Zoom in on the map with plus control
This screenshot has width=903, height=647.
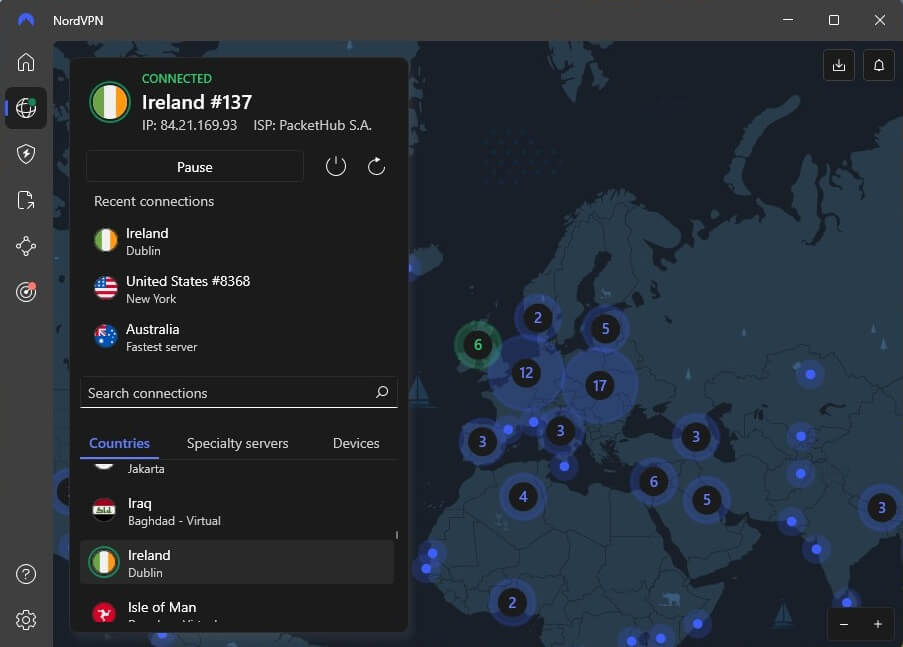[x=876, y=624]
